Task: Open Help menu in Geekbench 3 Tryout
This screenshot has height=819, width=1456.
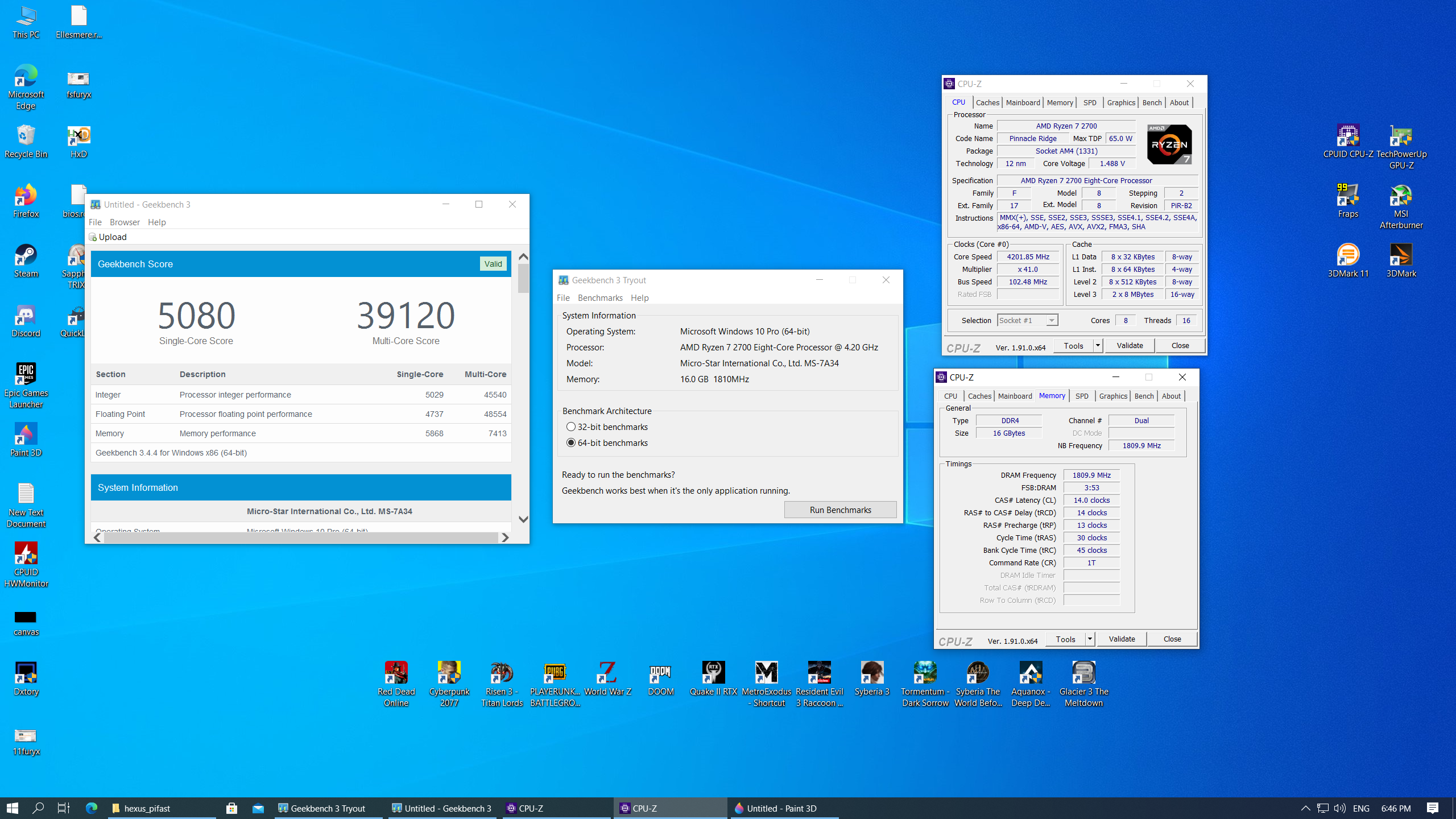Action: tap(639, 297)
